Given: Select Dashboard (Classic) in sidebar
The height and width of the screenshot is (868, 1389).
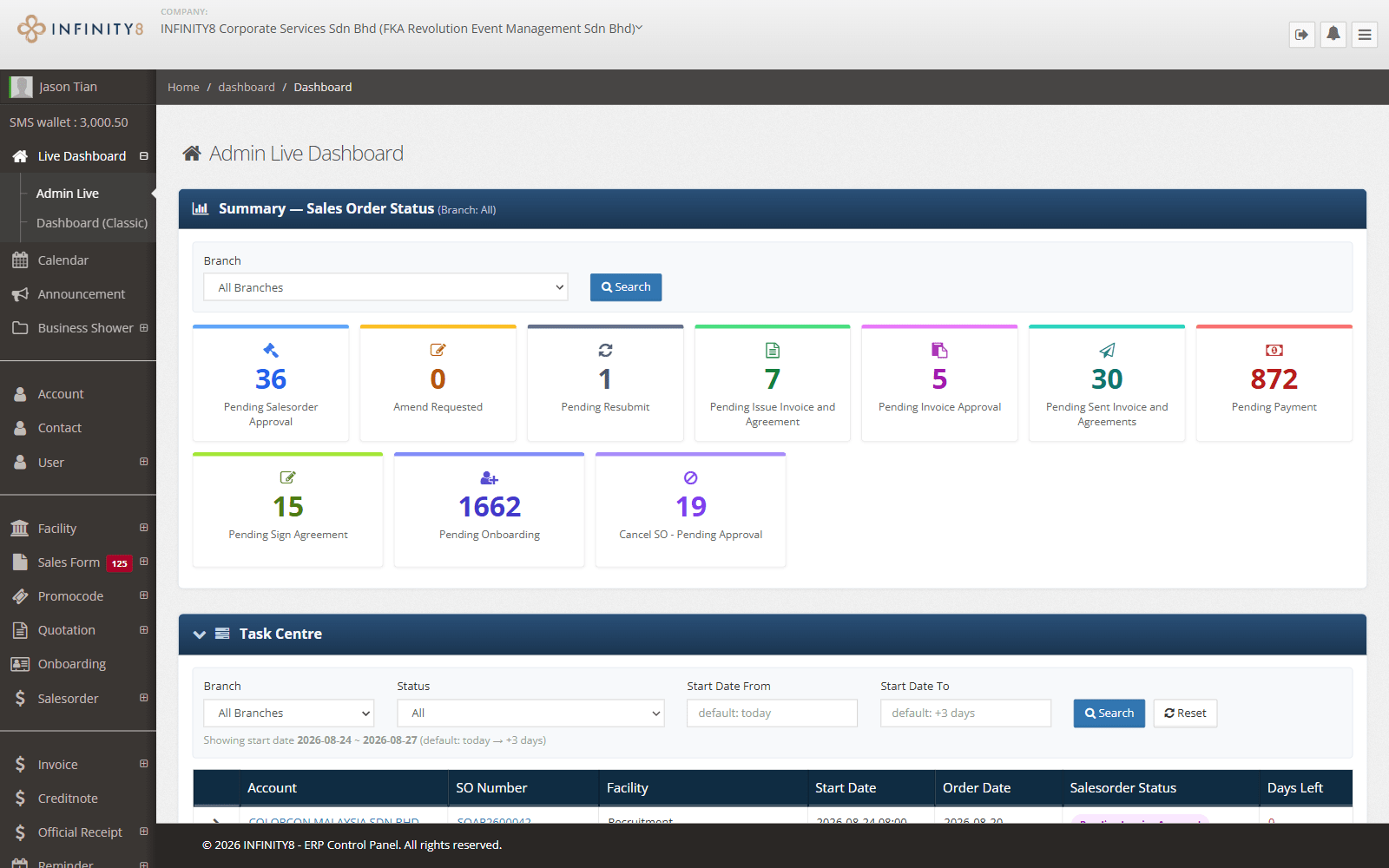Looking at the screenshot, I should 92,223.
